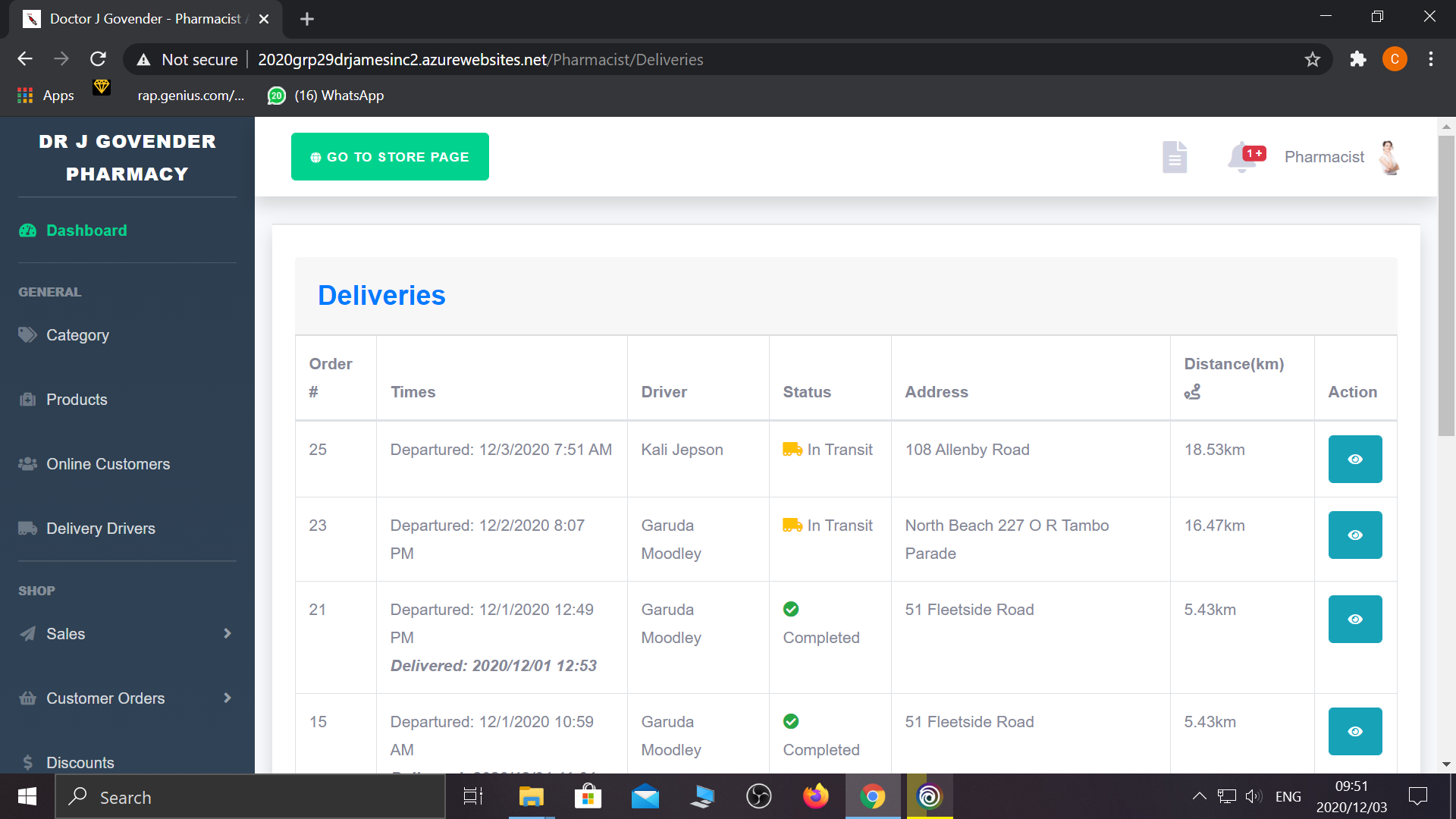1456x819 pixels.
Task: Bookmark this page with star icon
Action: 1313,59
